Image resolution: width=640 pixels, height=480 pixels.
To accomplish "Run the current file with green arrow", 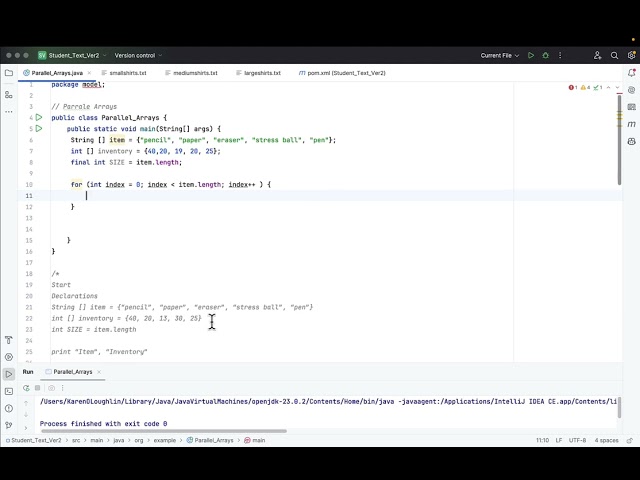I will tap(531, 56).
